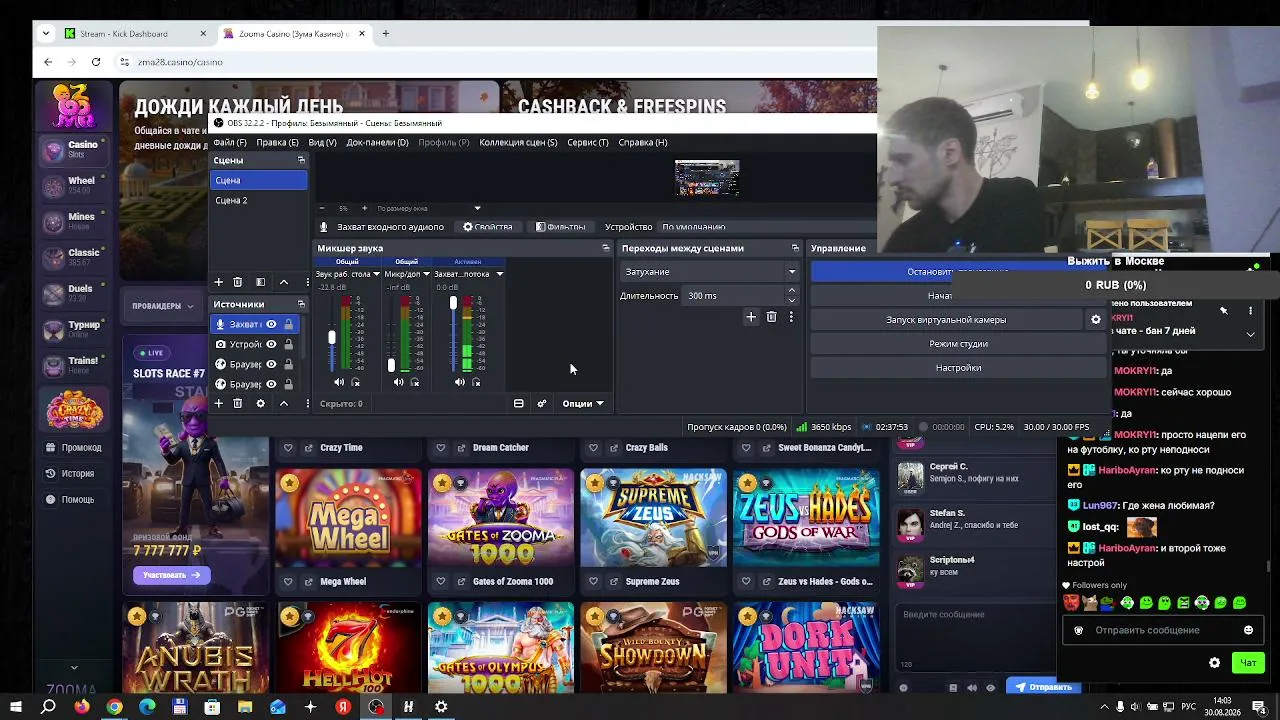
Task: Open the Док-панели (D) menu
Action: [377, 142]
